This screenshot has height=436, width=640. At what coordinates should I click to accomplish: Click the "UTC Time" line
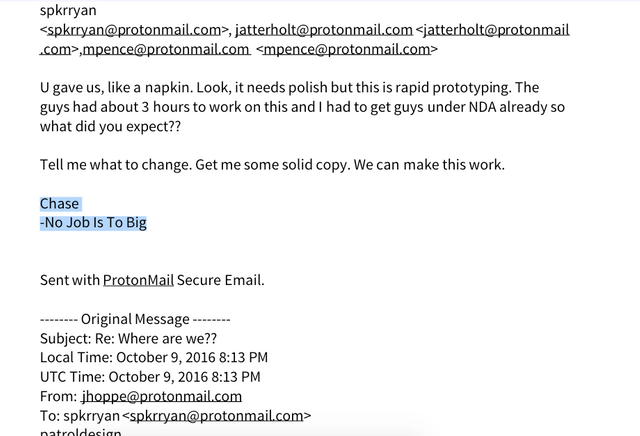pos(150,377)
